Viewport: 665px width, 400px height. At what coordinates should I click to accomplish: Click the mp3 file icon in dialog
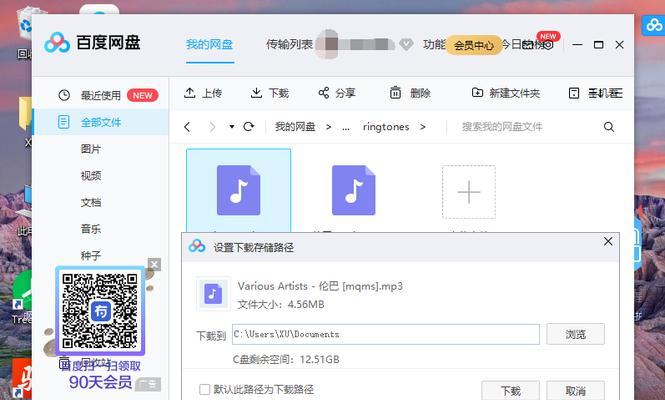pyautogui.click(x=213, y=294)
